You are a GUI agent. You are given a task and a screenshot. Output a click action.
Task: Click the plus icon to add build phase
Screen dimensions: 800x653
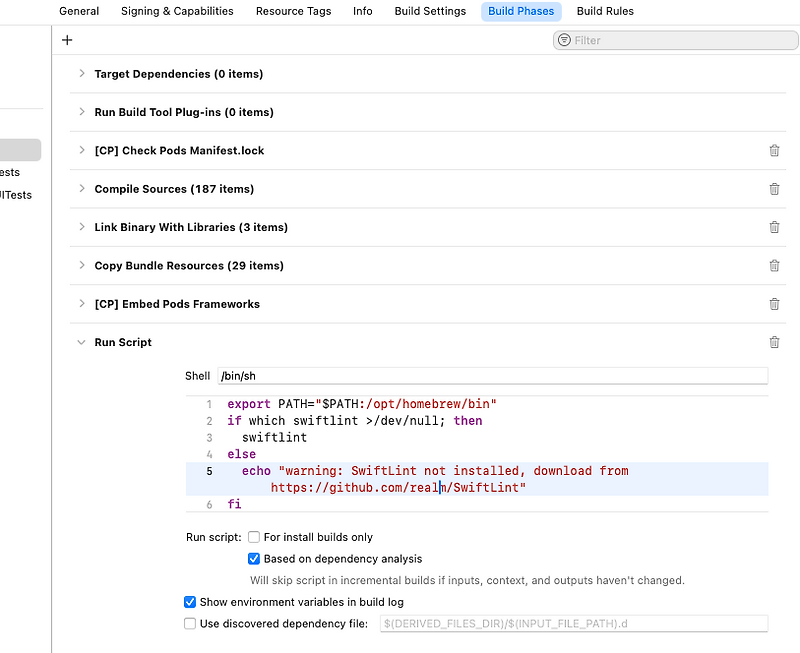pyautogui.click(x=67, y=40)
